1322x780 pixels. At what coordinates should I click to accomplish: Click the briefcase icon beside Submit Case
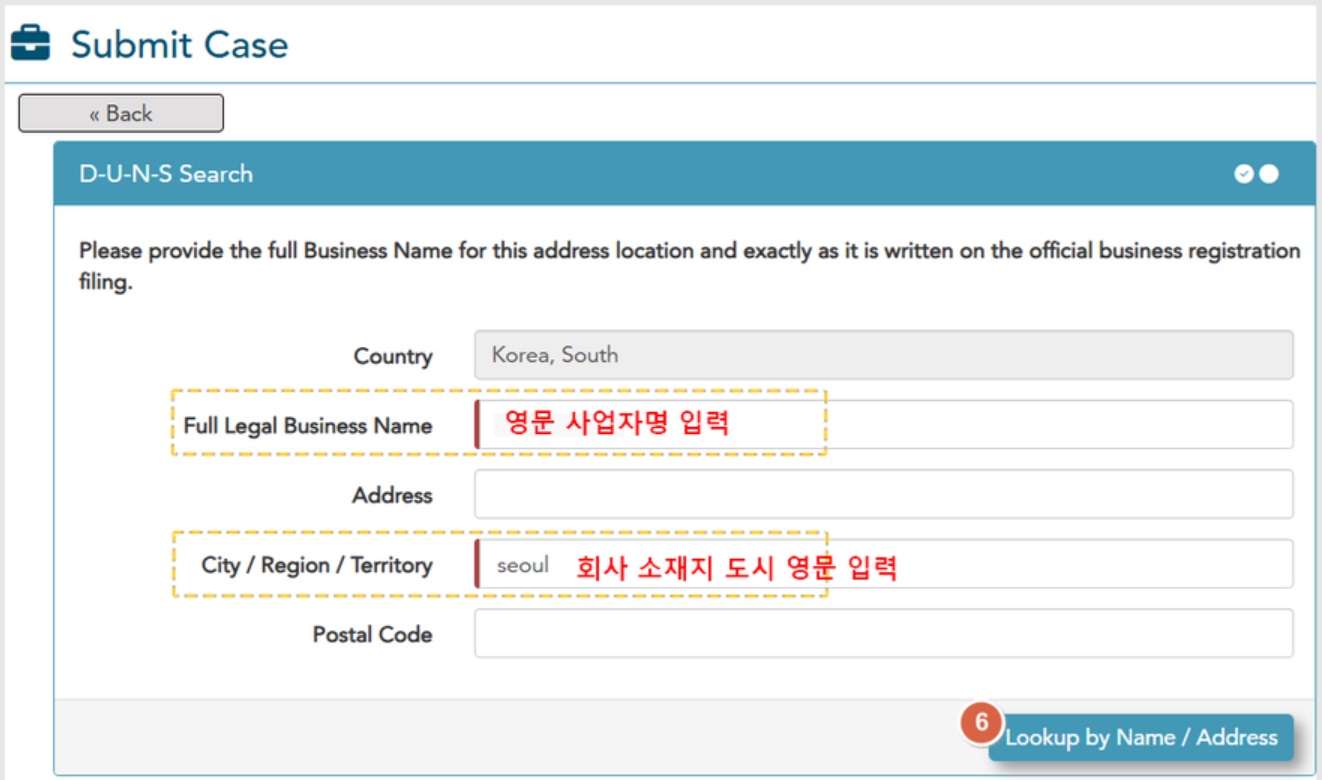[30, 44]
